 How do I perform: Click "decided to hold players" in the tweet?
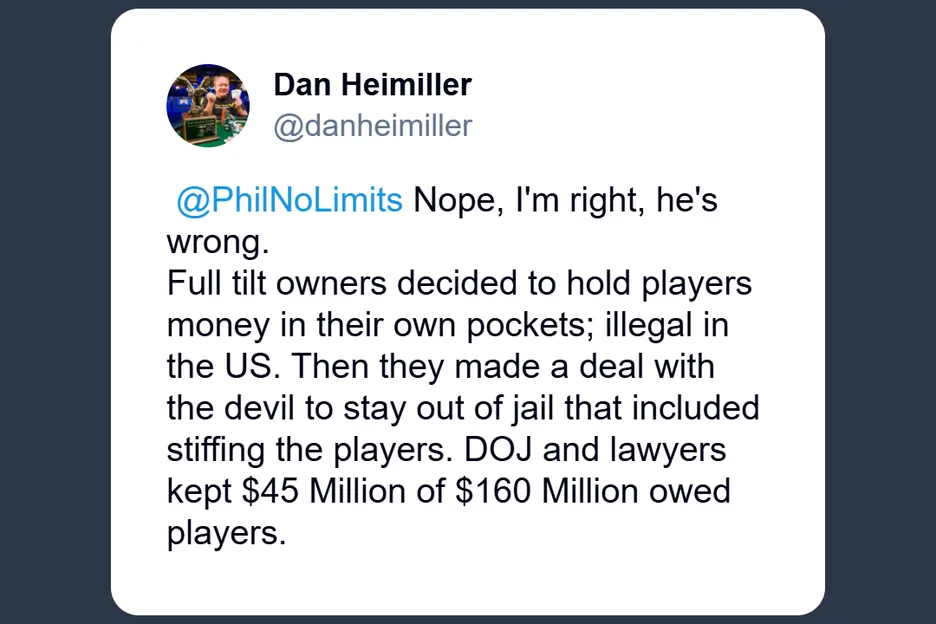pos(575,283)
